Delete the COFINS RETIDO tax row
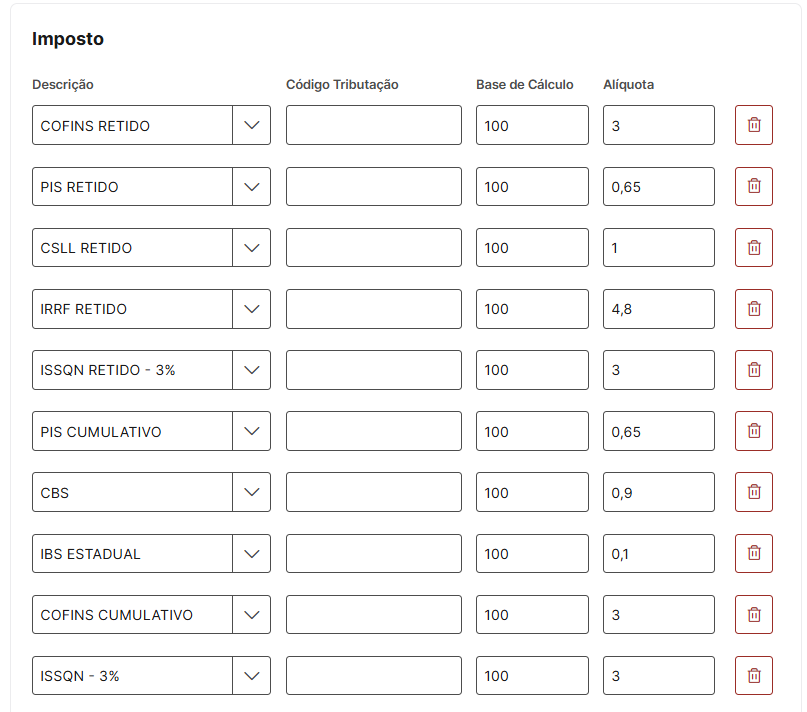807x712 pixels. coord(753,125)
